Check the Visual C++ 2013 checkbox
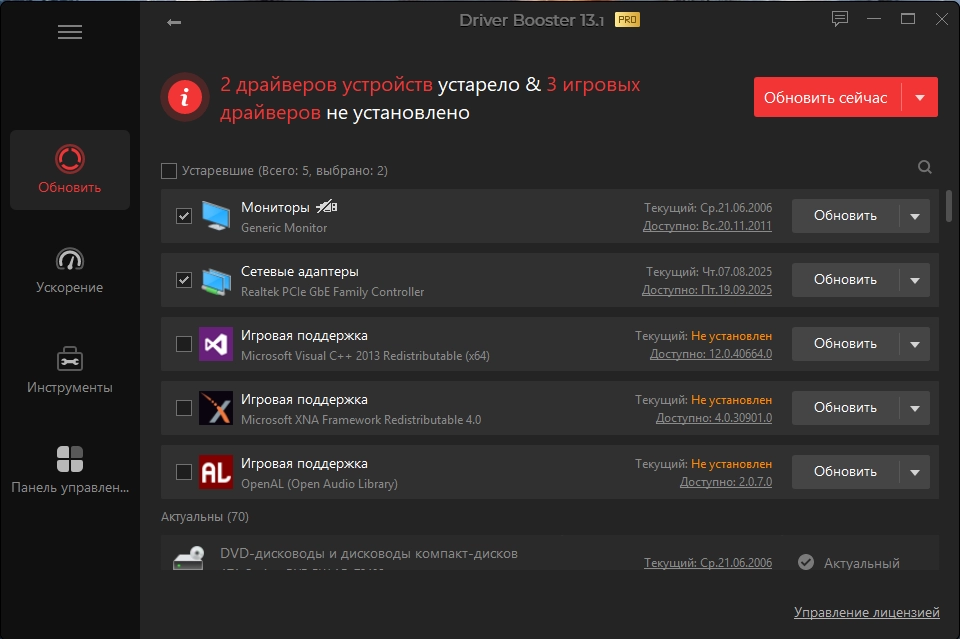This screenshot has height=639, width=960. coord(184,344)
